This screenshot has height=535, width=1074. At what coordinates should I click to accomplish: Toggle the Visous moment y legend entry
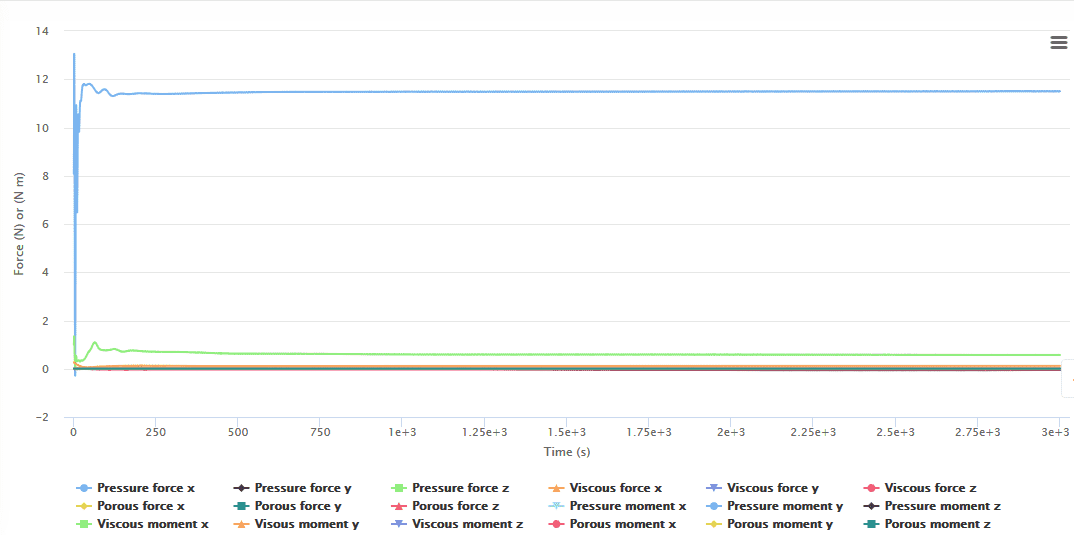click(x=296, y=524)
